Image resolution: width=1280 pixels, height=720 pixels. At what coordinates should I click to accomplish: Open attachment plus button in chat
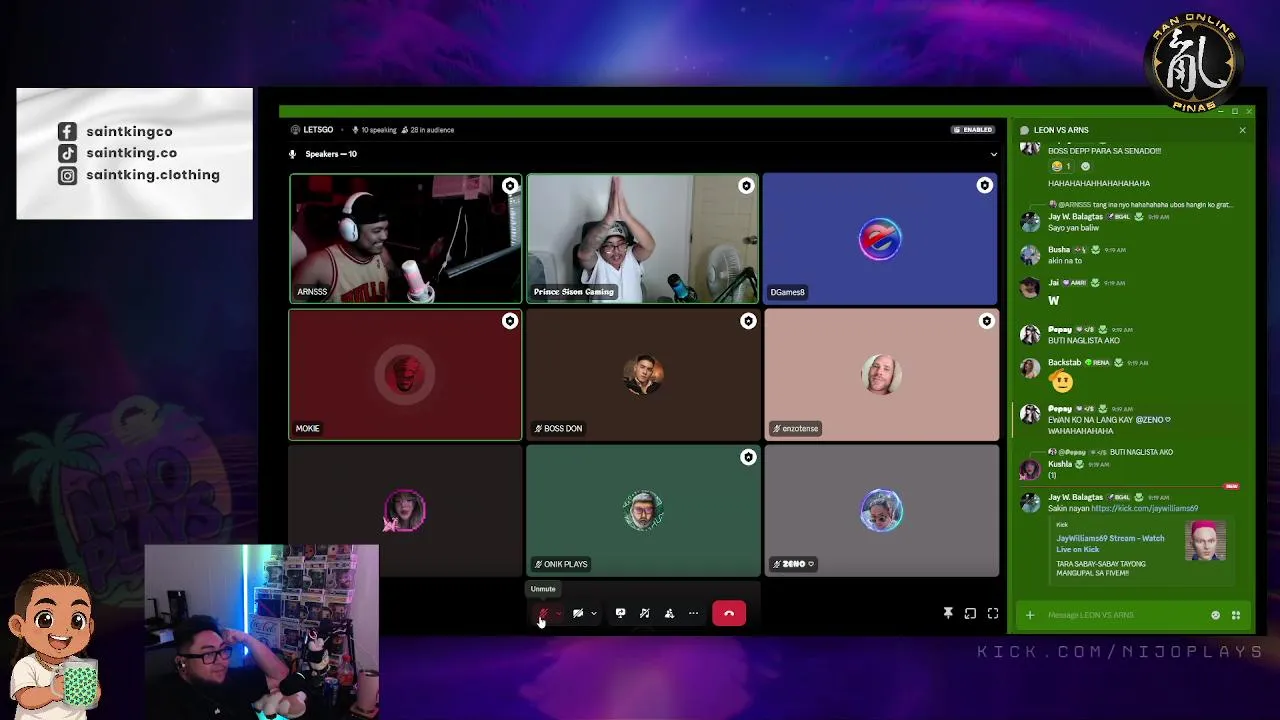click(x=1030, y=615)
